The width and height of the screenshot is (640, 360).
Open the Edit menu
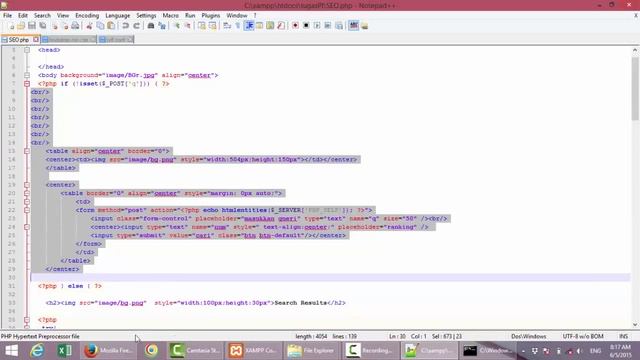23,16
